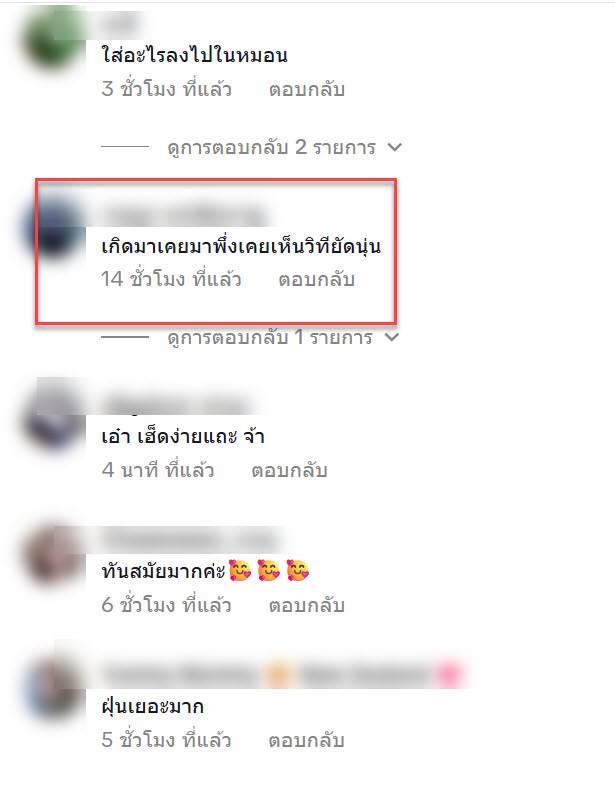Screen dimensions: 615x785
Task: Click avatar of commenter asking ใส่อะไรลงไปในหมอน
Action: click(x=52, y=40)
